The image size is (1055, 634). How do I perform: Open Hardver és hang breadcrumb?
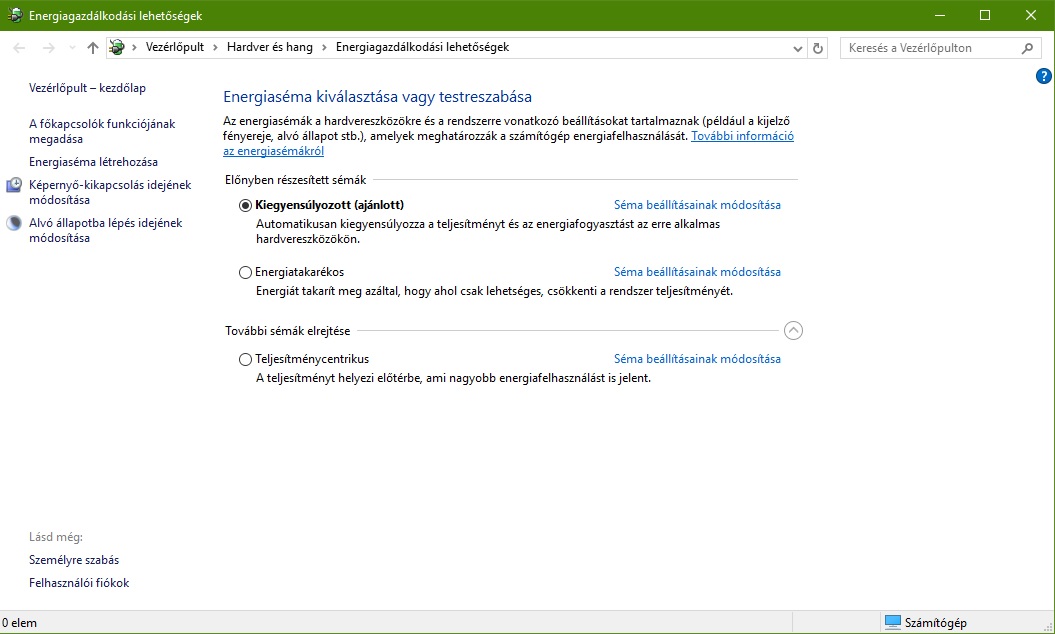click(270, 47)
